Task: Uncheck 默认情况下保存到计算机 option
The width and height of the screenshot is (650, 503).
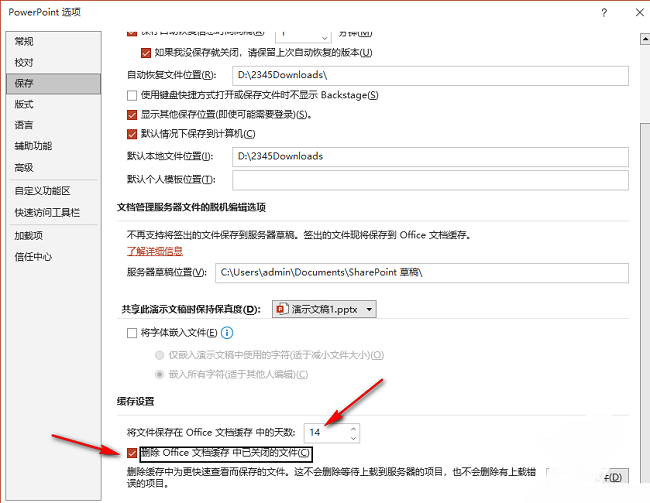Action: click(133, 134)
